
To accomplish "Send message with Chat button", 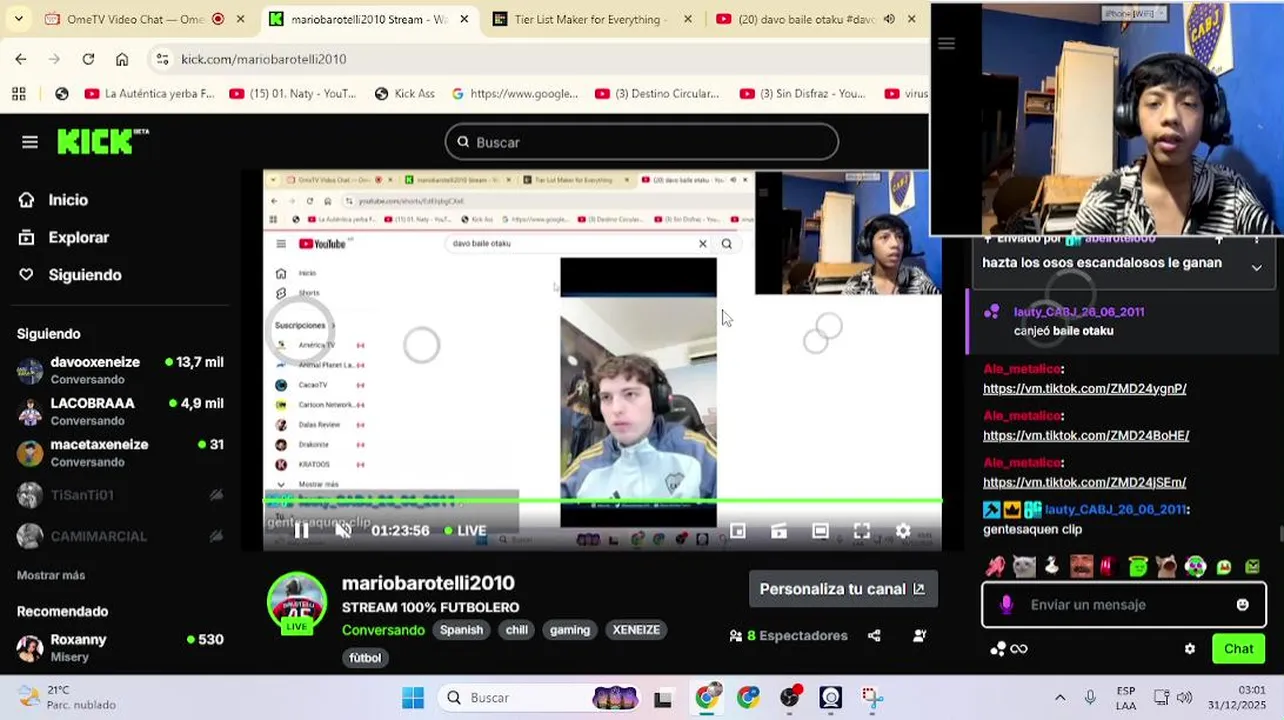I will (1238, 649).
